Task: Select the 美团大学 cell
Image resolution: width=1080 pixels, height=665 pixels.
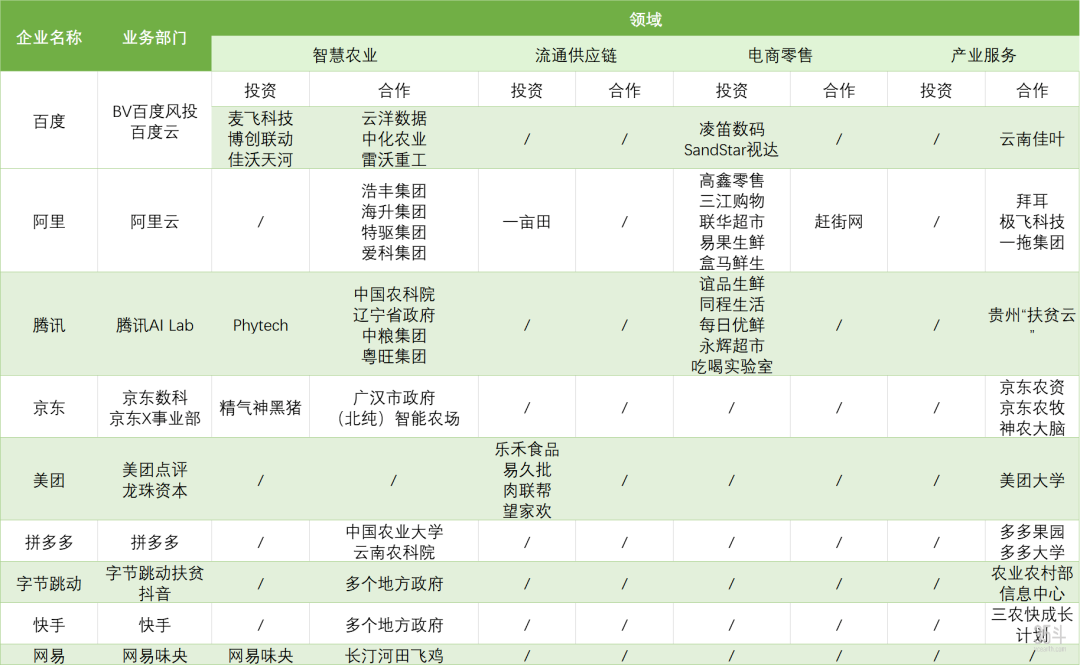Action: (x=1032, y=480)
